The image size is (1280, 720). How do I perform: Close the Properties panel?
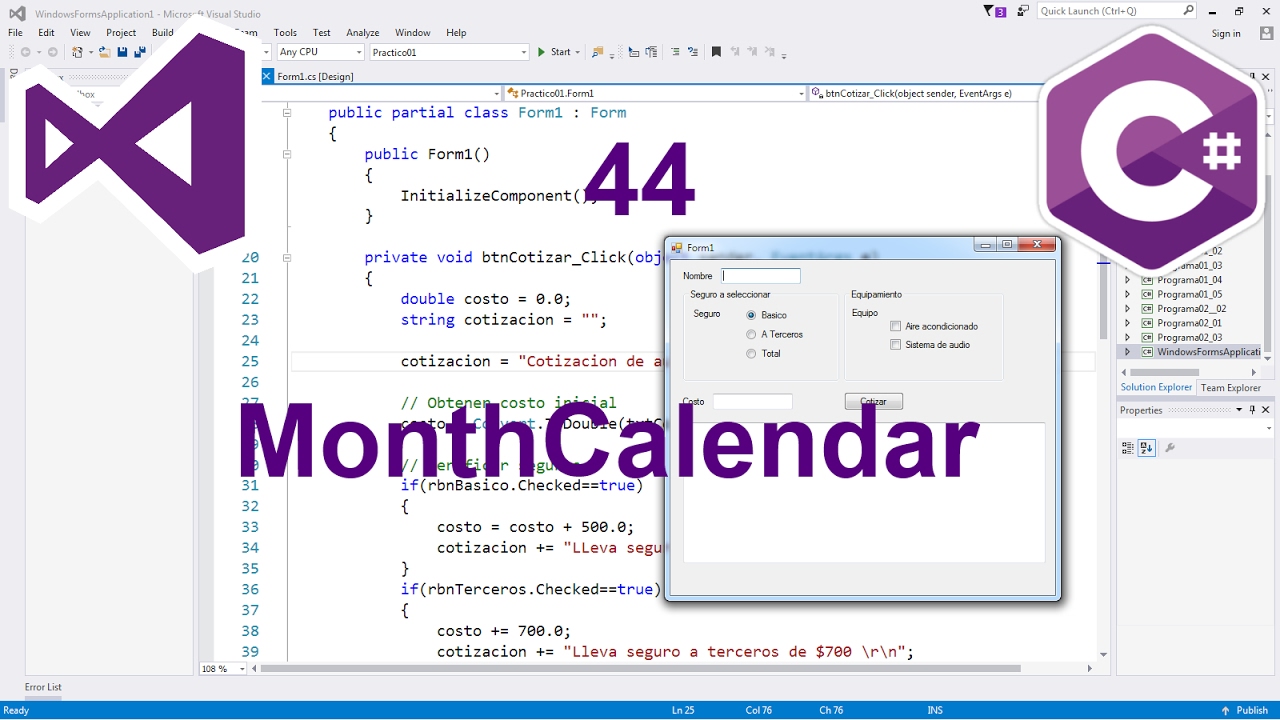click(x=1265, y=410)
